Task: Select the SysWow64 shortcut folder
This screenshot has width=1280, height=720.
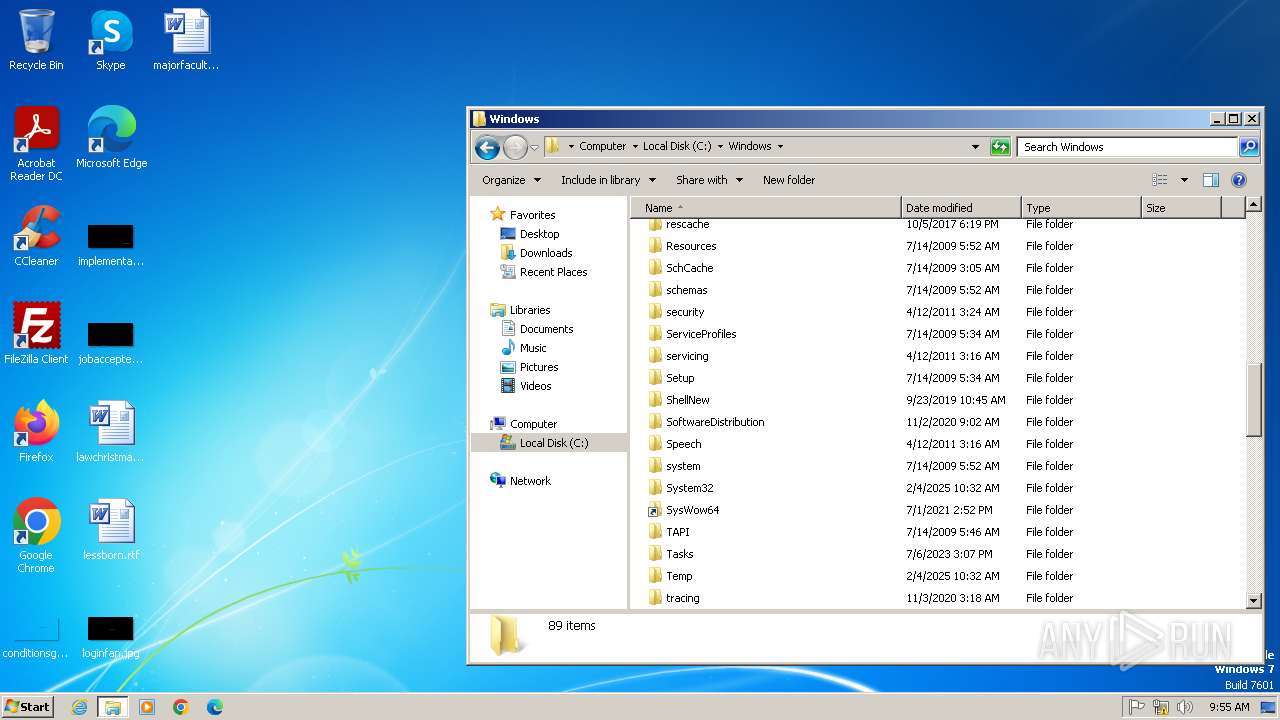Action: pos(692,510)
